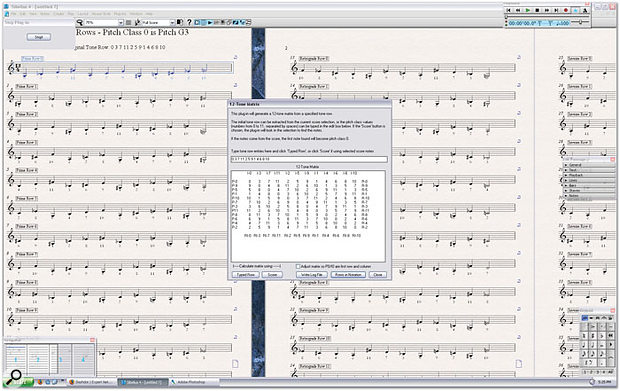Click the timecode readout display
Image resolution: width=620 pixels, height=391 pixels.
point(539,23)
